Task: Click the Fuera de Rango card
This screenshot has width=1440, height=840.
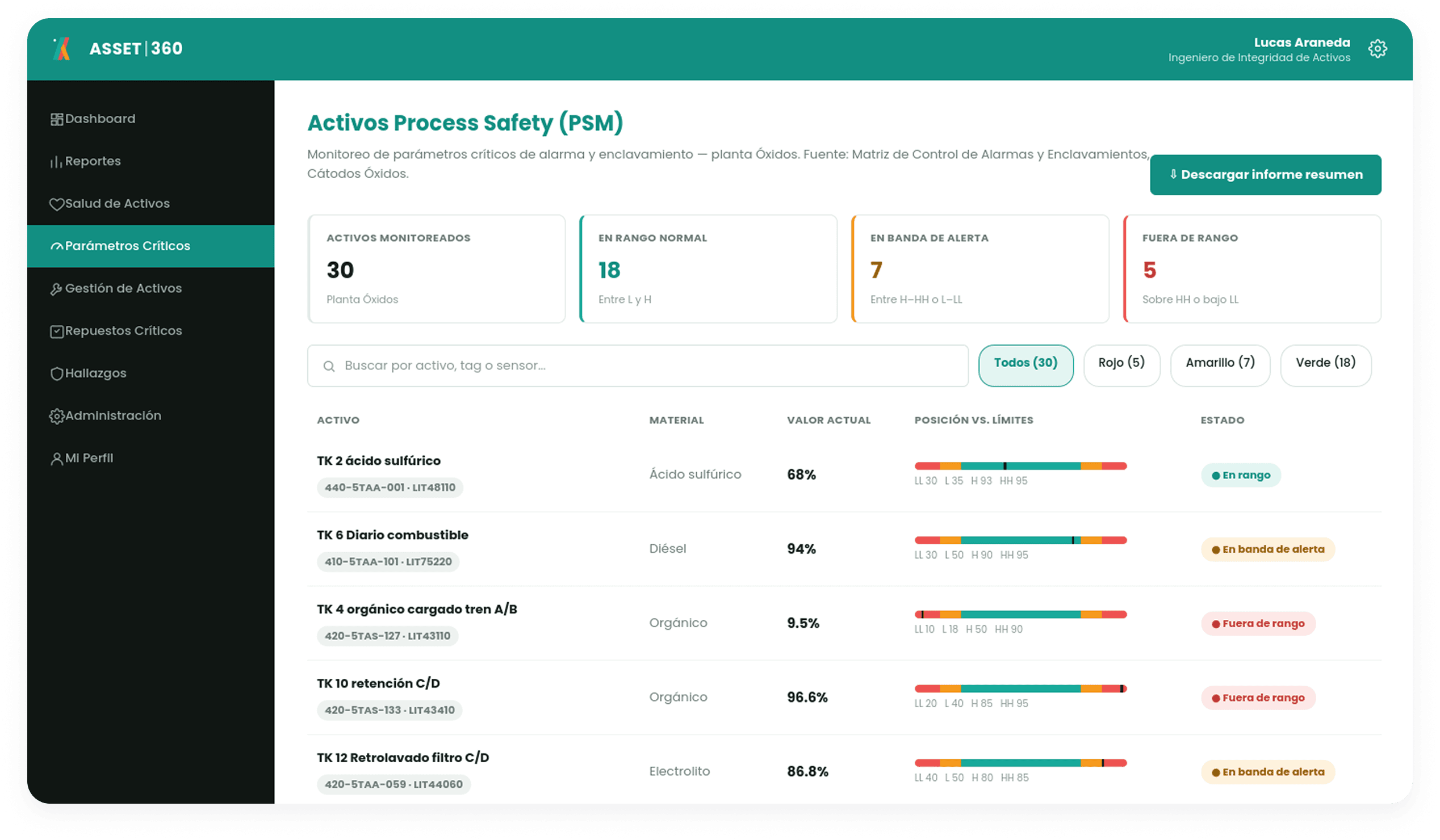Action: pos(1253,269)
